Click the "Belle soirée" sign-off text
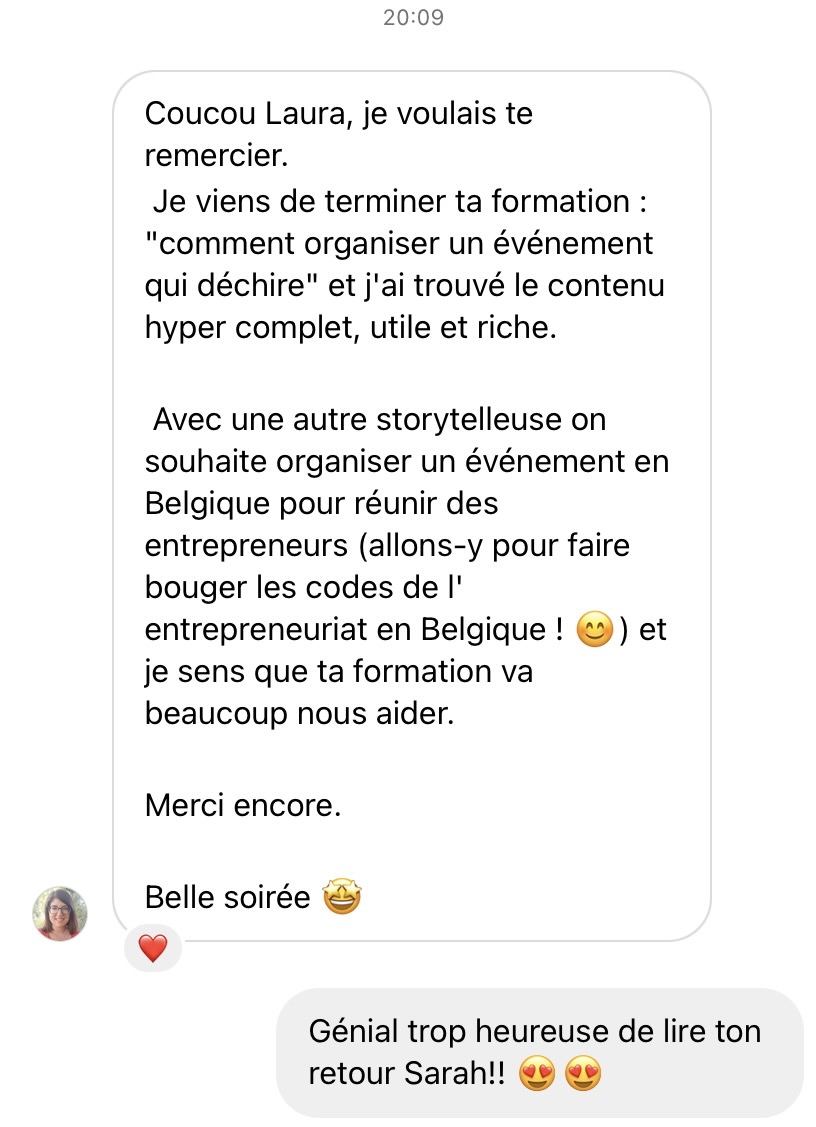Image resolution: width=816 pixels, height=1127 pixels. [x=227, y=898]
